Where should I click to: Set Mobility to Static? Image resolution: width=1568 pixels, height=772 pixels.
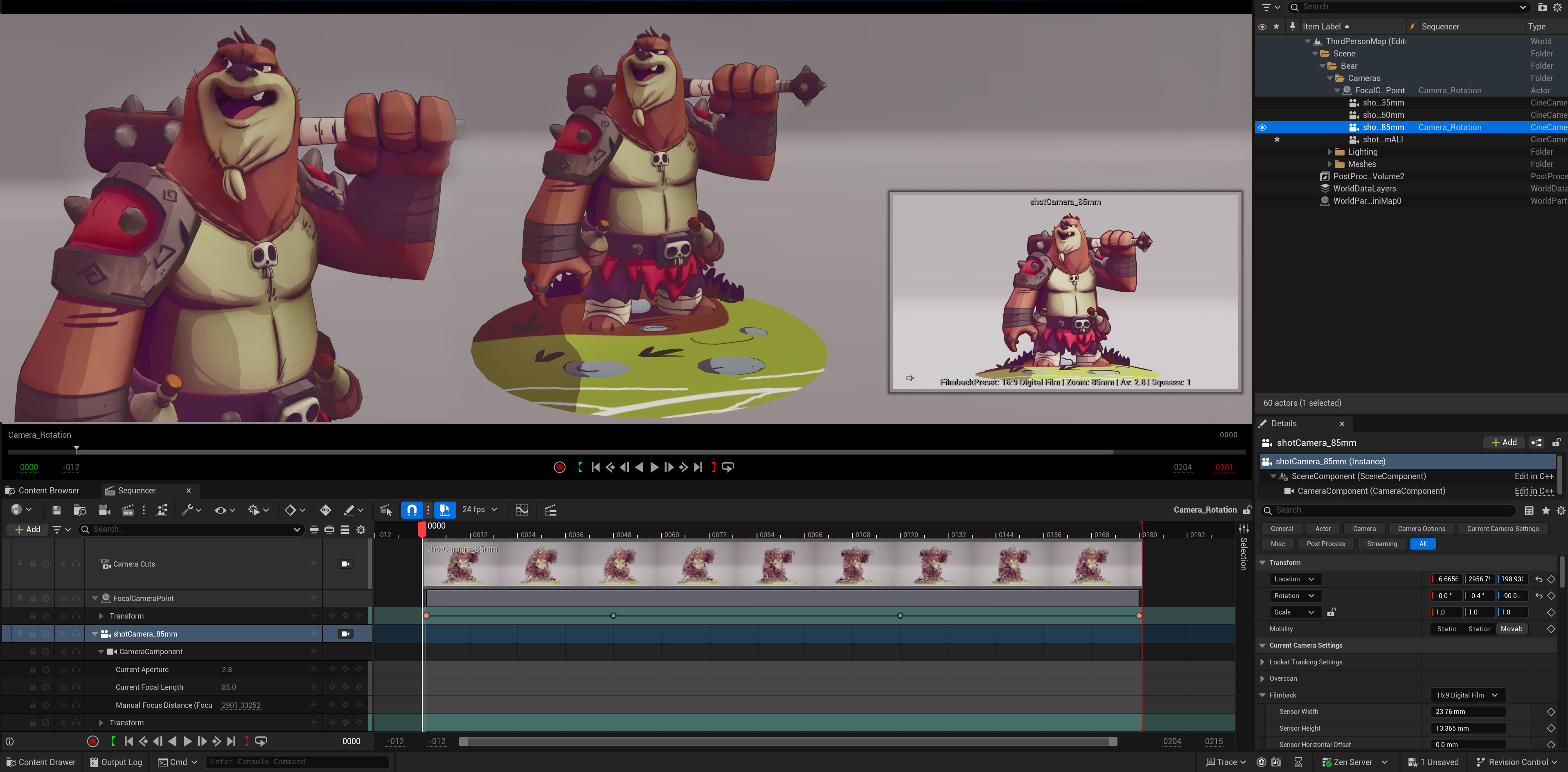pos(1446,629)
